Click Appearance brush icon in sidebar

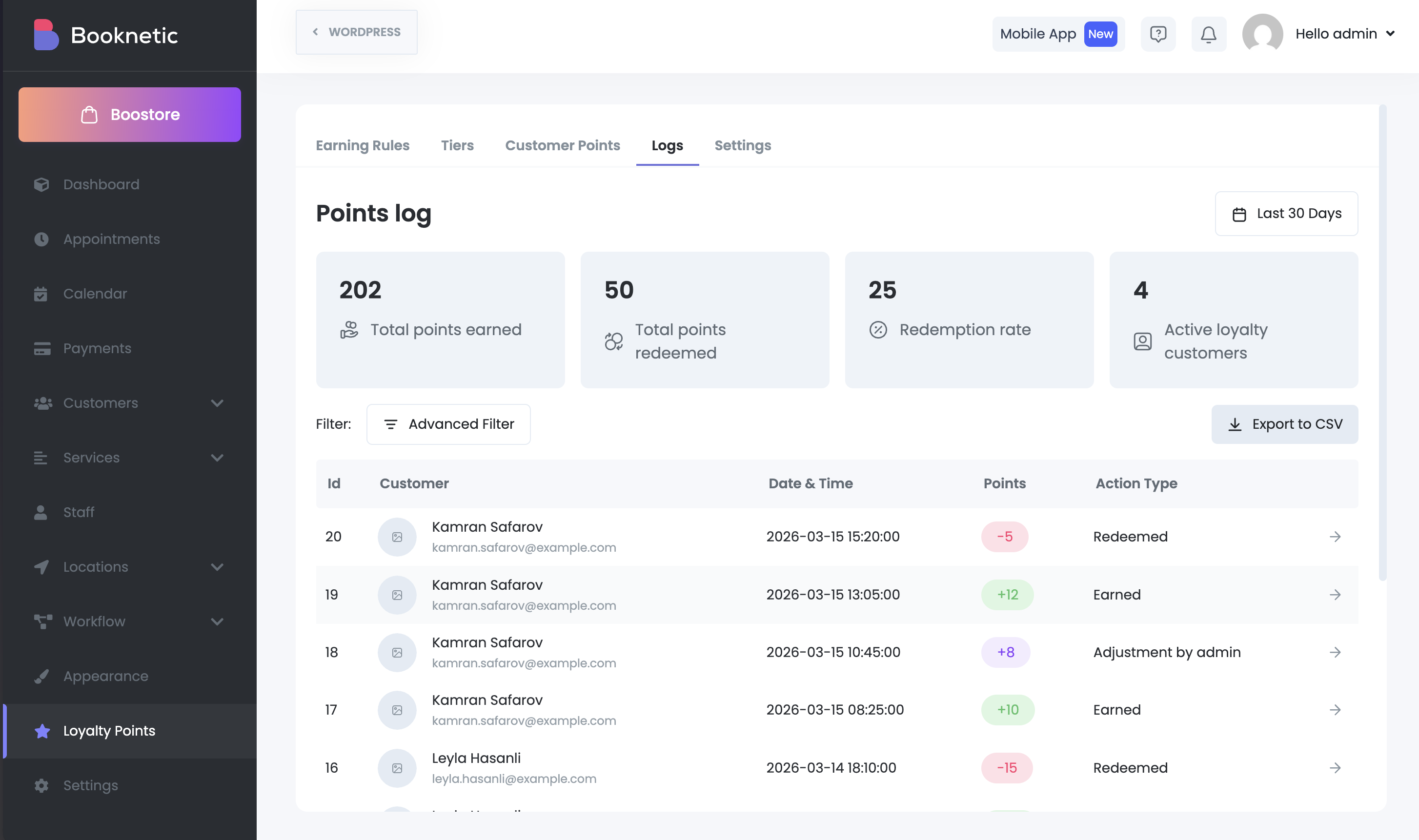click(x=41, y=677)
